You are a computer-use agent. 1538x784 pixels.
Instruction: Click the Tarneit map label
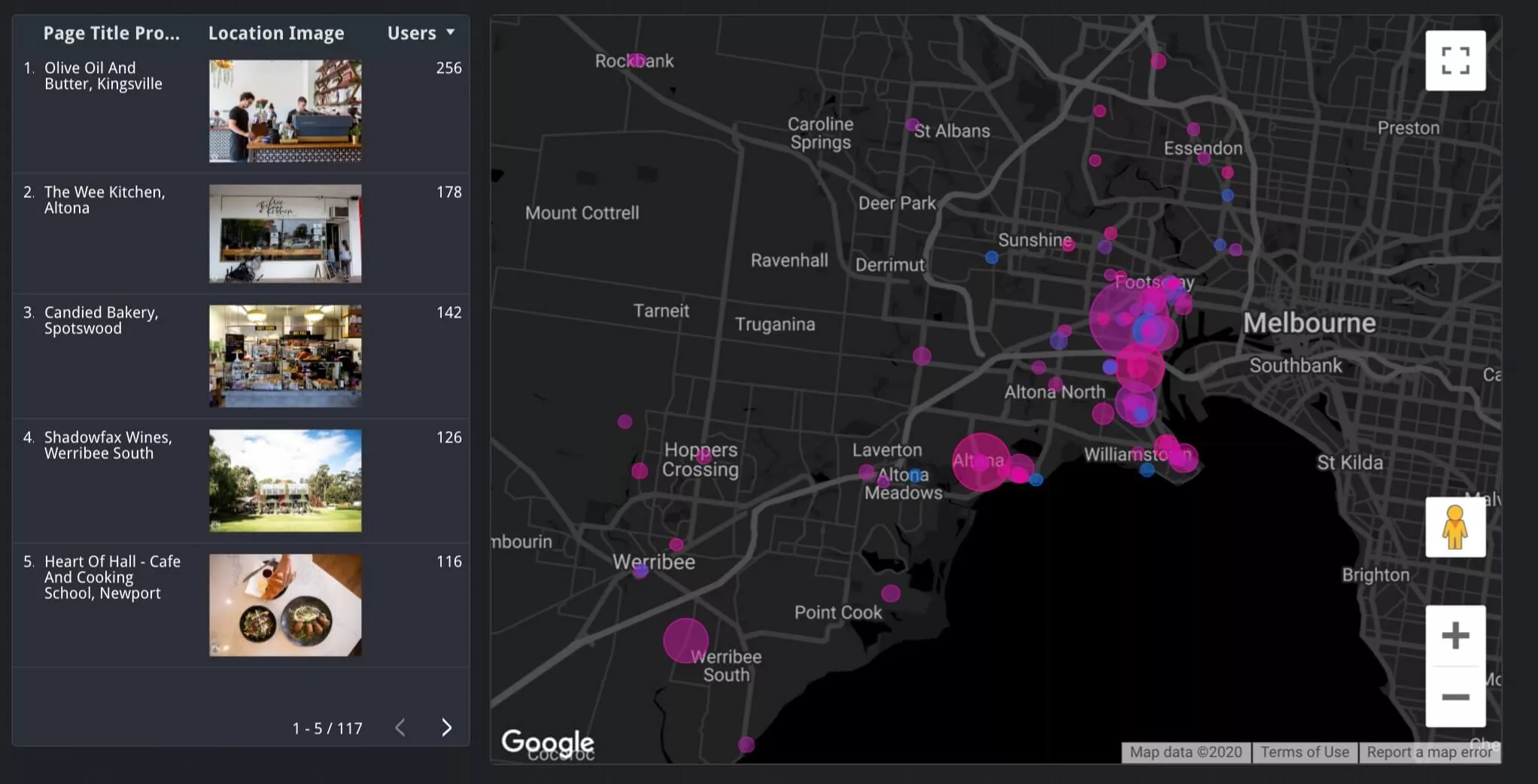coord(661,311)
